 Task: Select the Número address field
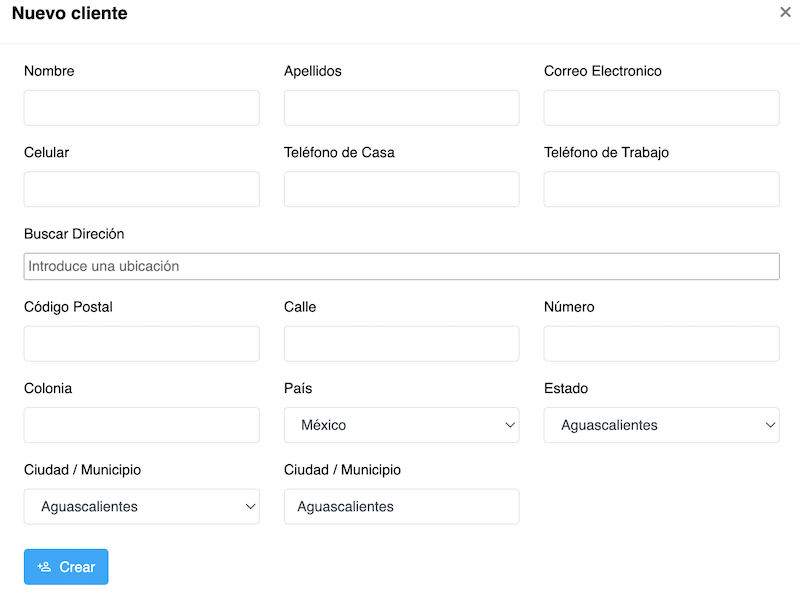tap(661, 344)
